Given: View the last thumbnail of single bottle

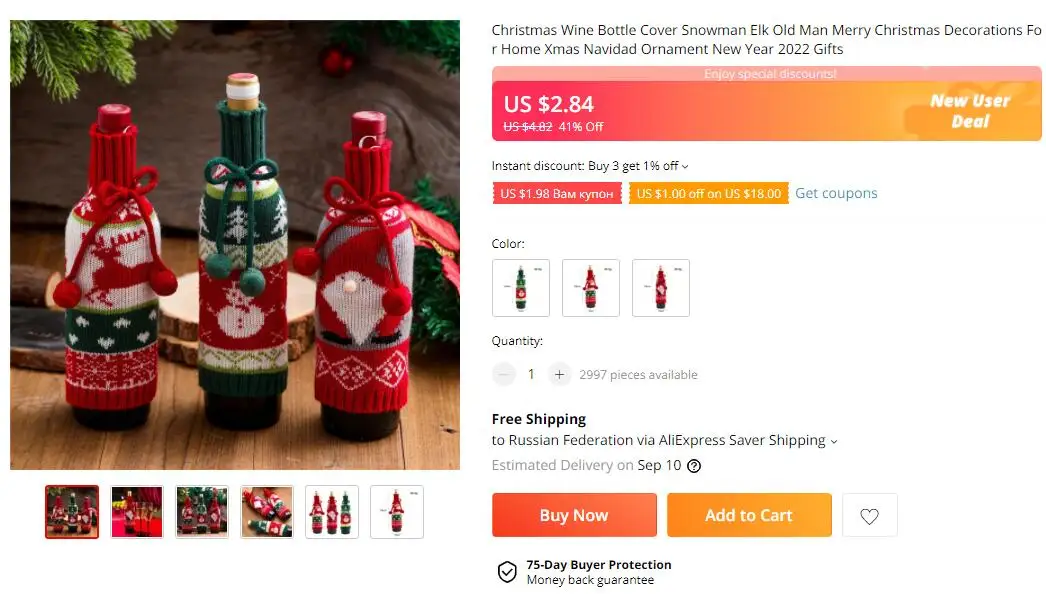Looking at the screenshot, I should 397,512.
